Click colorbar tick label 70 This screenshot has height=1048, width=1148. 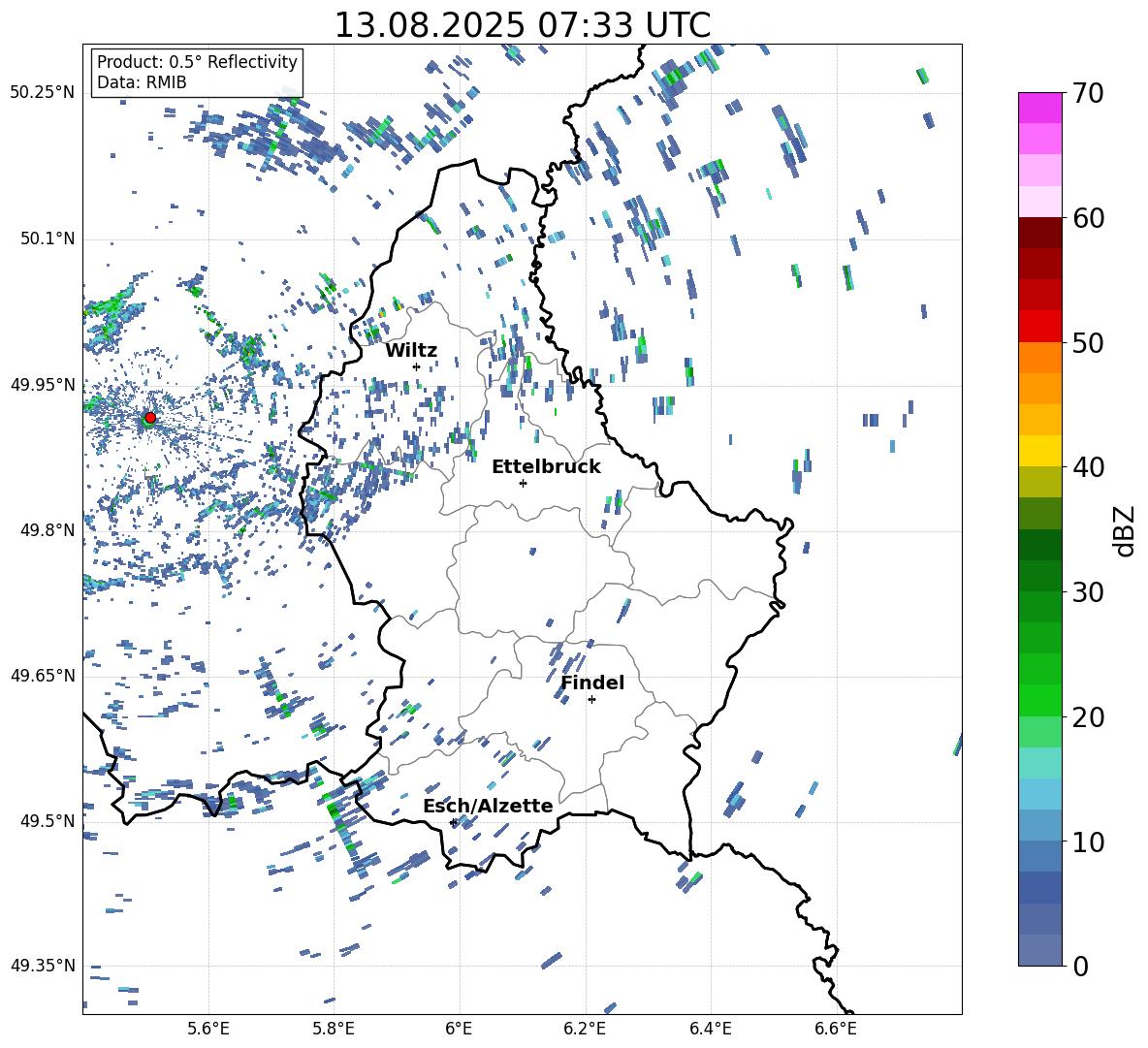tap(1089, 94)
